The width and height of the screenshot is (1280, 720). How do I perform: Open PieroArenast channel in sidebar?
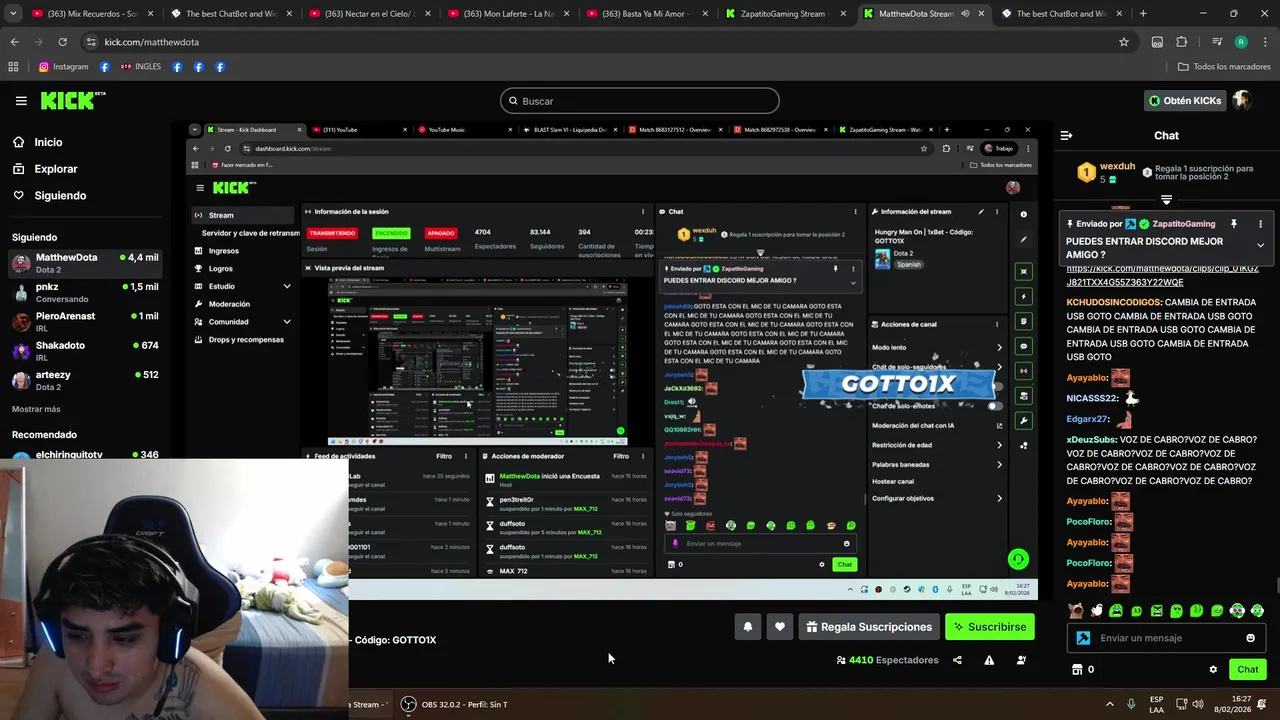point(85,321)
